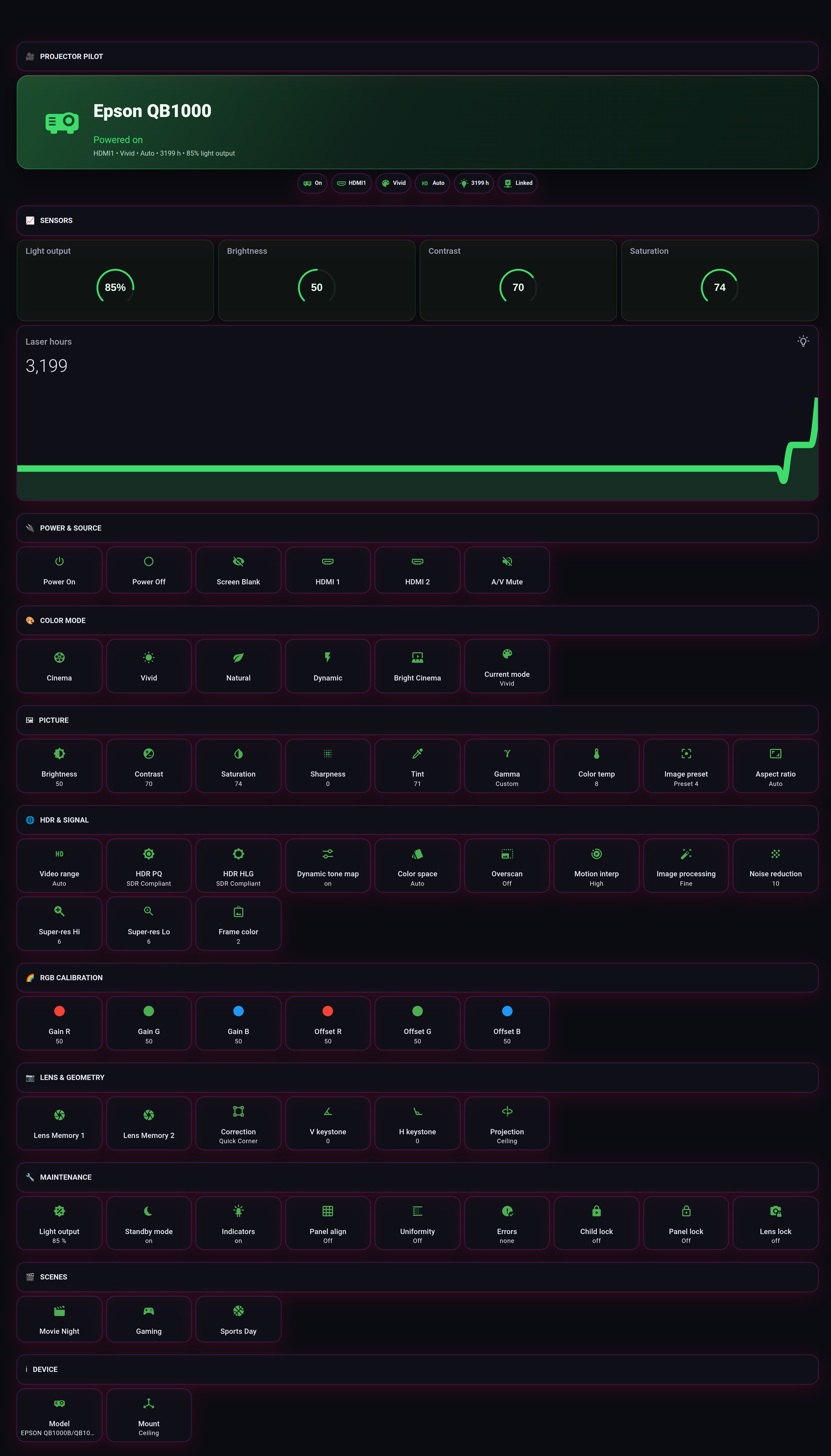Open Sharpness setting tile

pyautogui.click(x=328, y=766)
